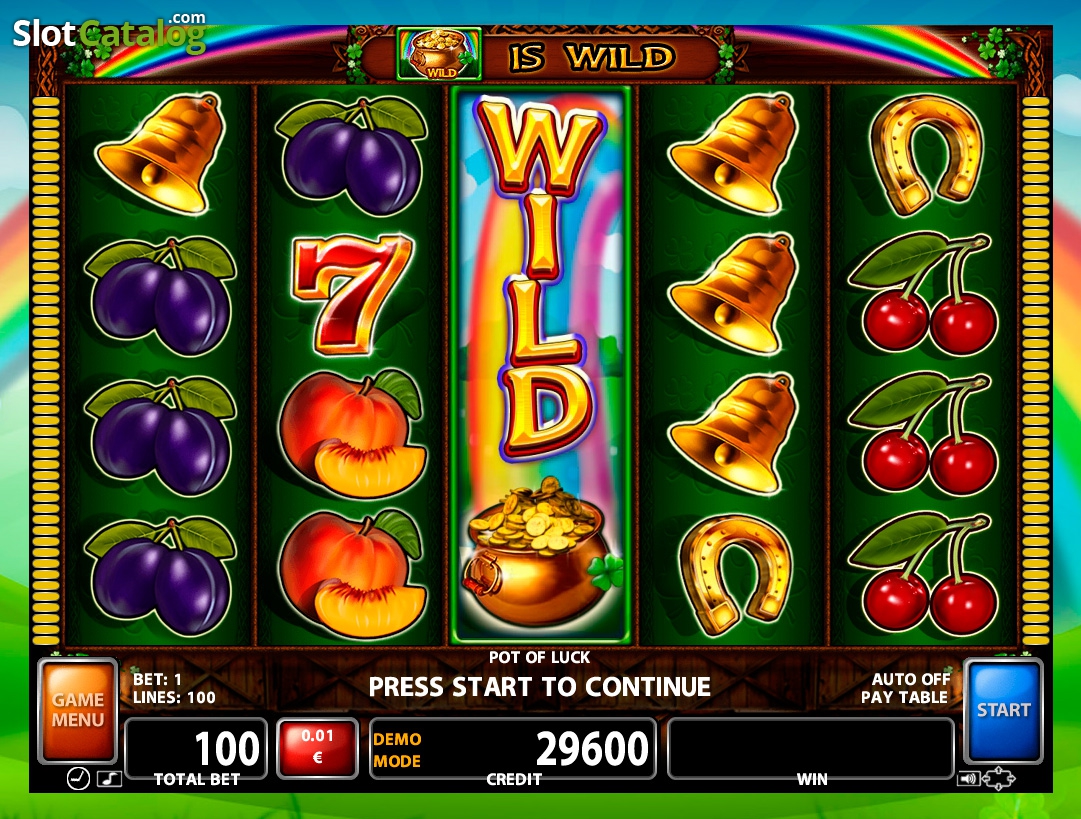Open the PAY TABLE
1081x819 pixels.
point(905,697)
